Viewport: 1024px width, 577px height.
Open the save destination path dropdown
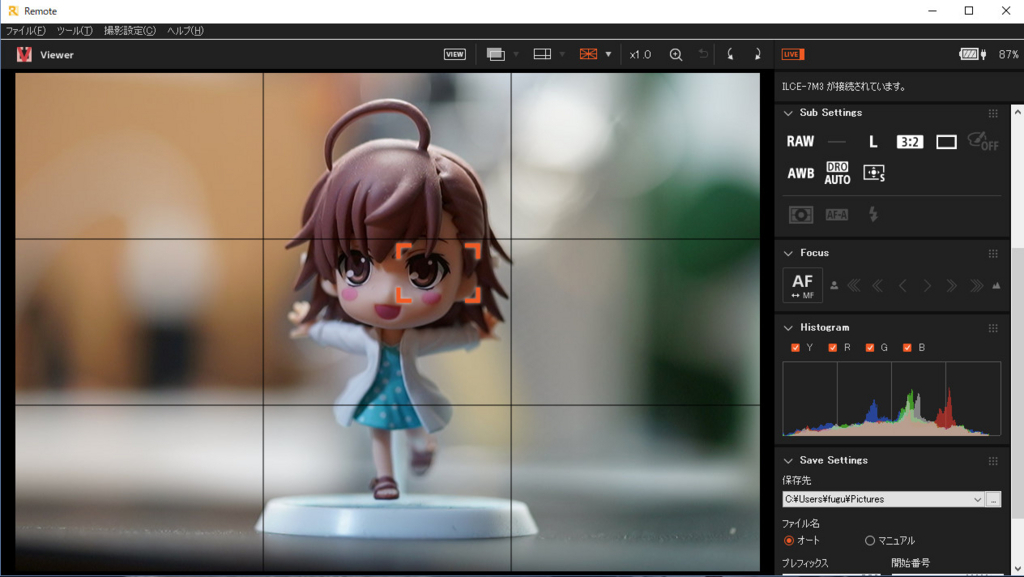coord(977,499)
